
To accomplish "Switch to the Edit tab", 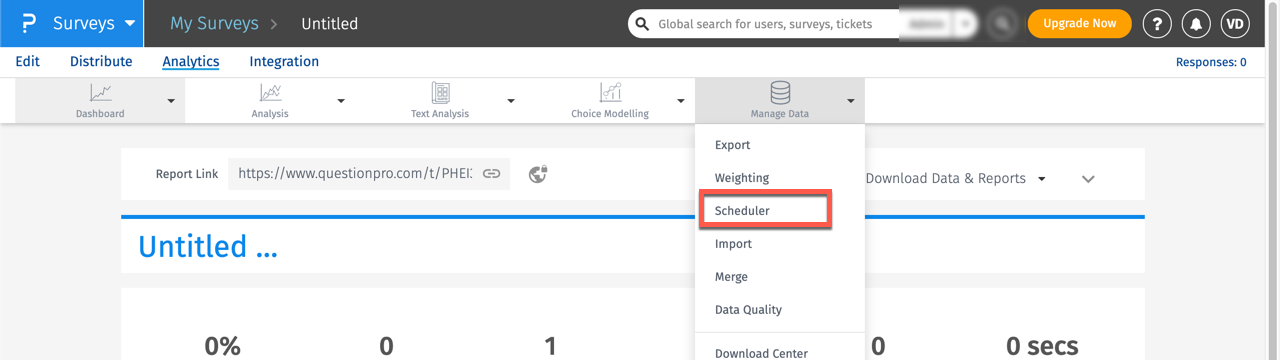I will (x=28, y=62).
